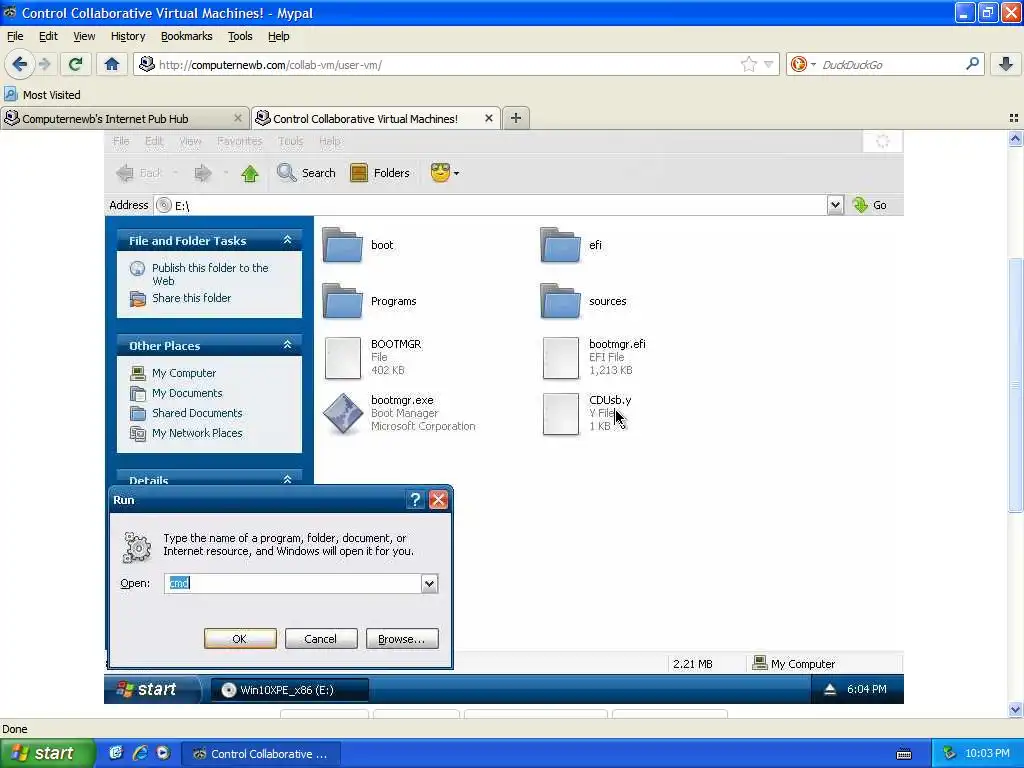Open the View menu in Mypal
This screenshot has height=768, width=1024.
(x=84, y=36)
